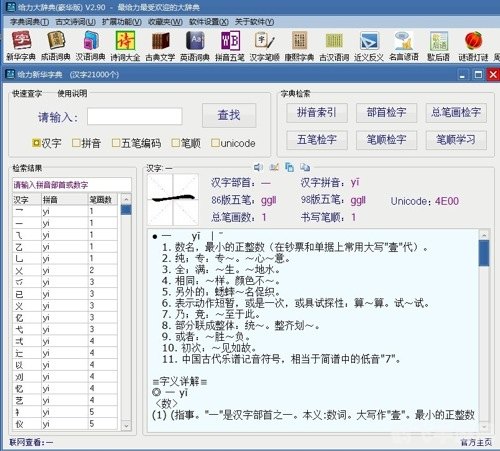Screen dimensions: 500x451
Task: Open the 古典文学 toolbar icon
Action: coord(160,46)
